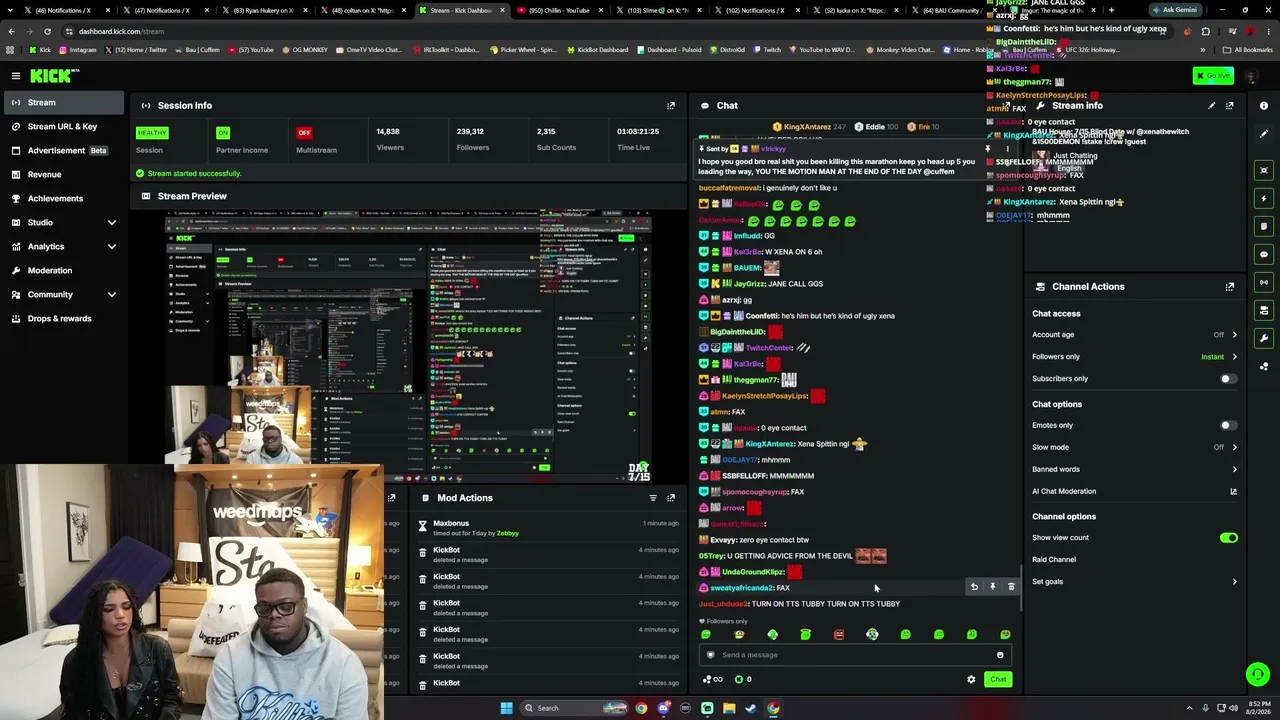Image resolution: width=1280 pixels, height=720 pixels.
Task: Click the chat bubble icon in right sidebar
Action: (1264, 254)
